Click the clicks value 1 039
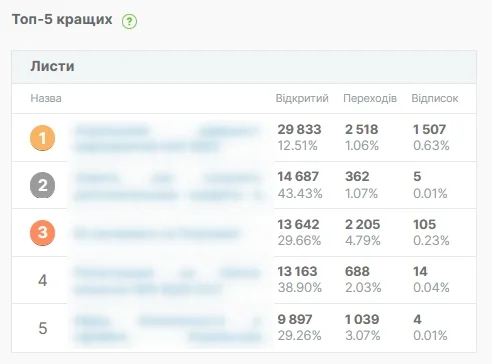Viewport: 492px width, 364px height. tap(362, 319)
